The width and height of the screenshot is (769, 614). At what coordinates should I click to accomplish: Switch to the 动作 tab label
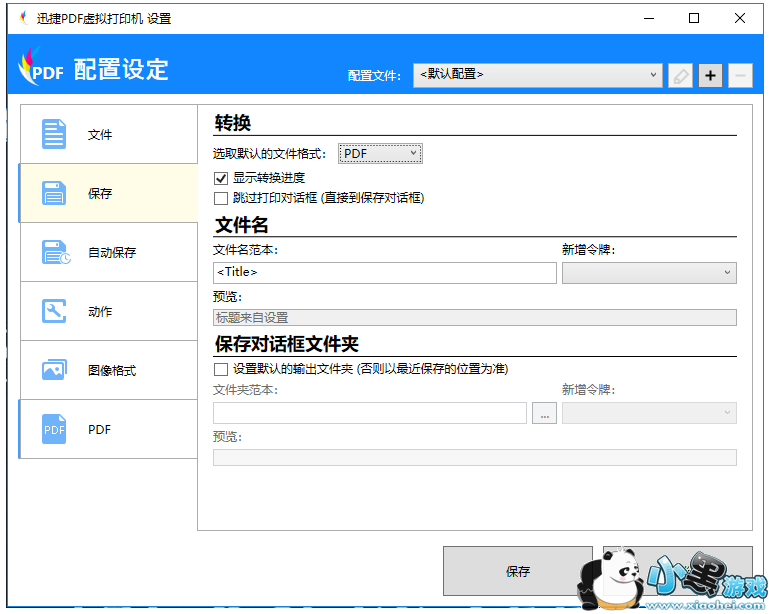coord(100,311)
